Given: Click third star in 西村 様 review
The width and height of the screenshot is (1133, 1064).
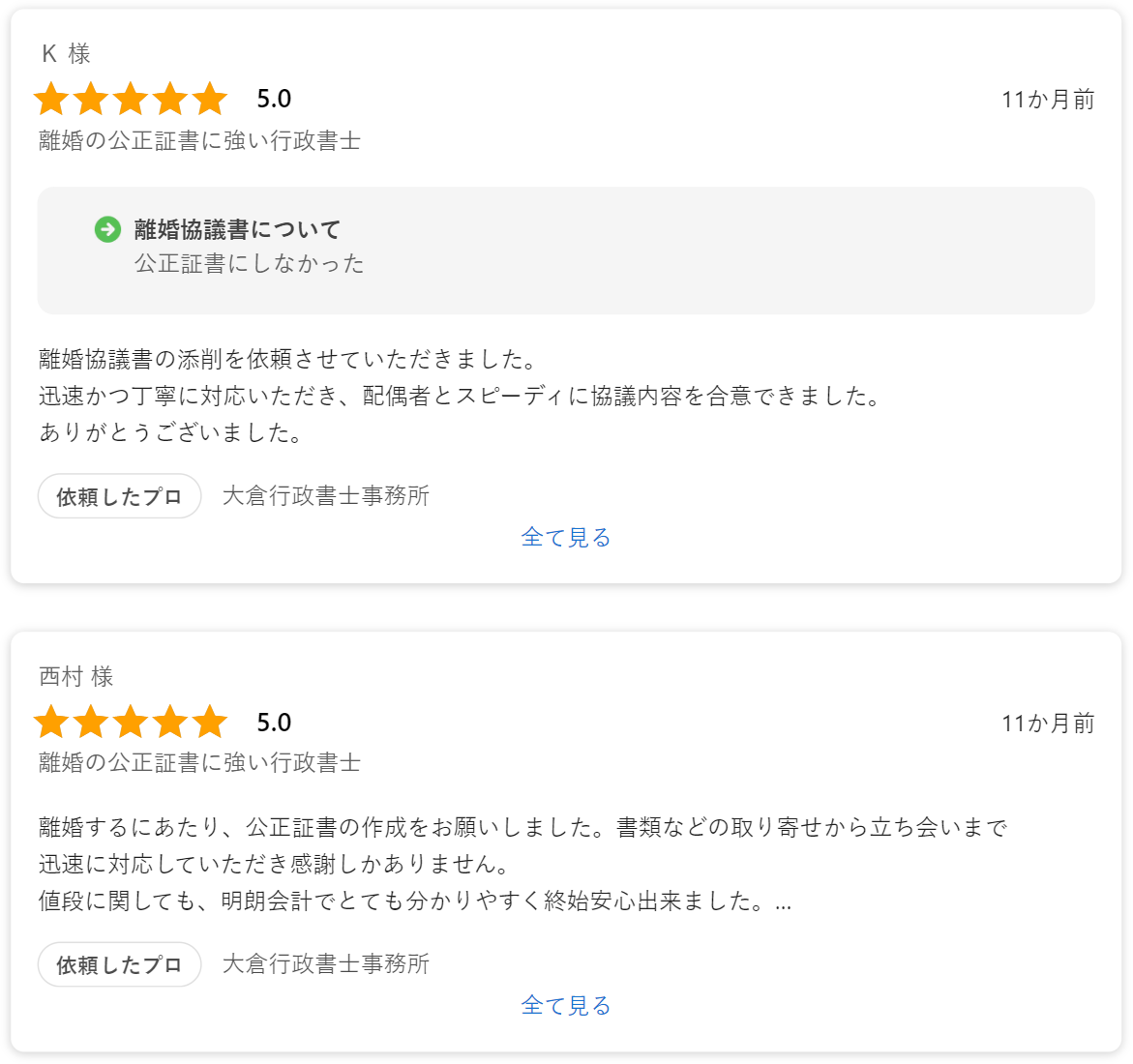Looking at the screenshot, I should pos(131,722).
